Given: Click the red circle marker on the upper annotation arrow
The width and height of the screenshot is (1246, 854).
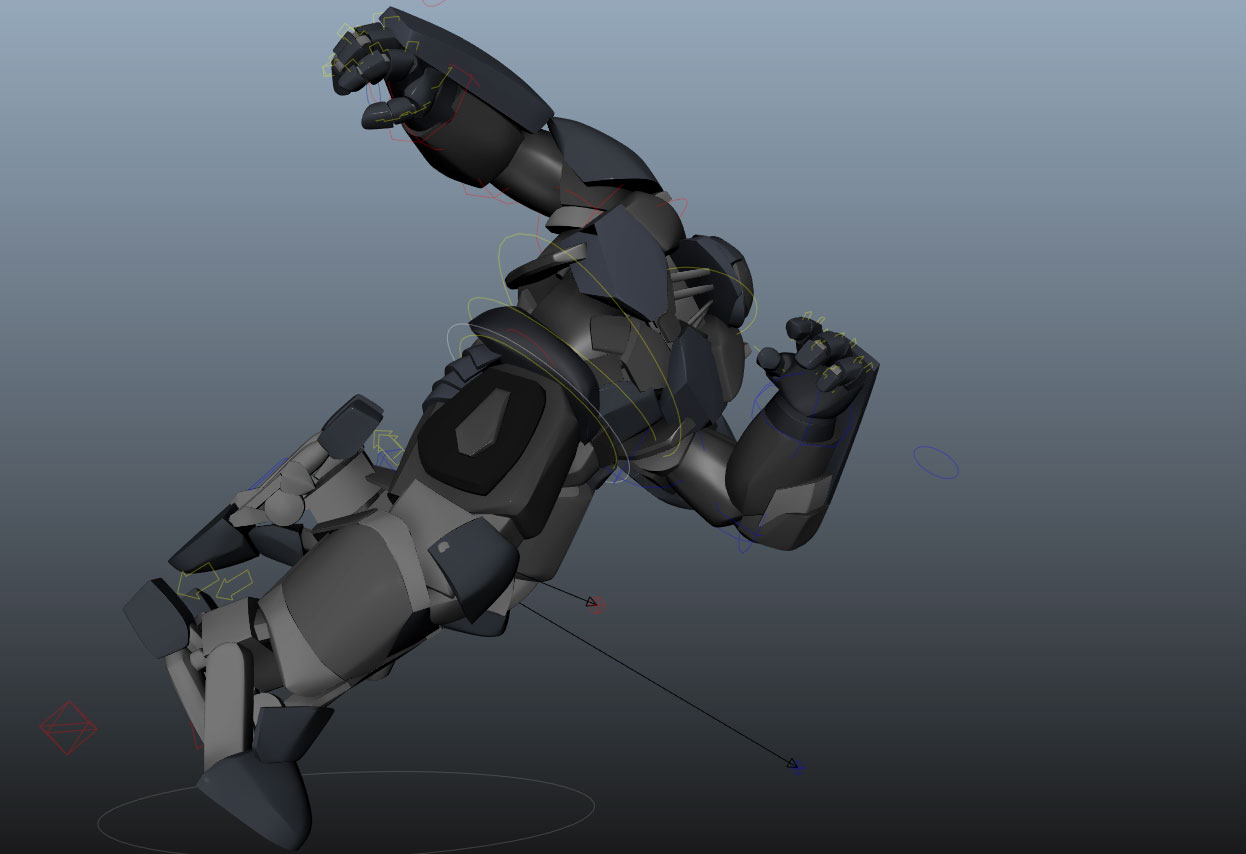Looking at the screenshot, I should coord(597,606).
